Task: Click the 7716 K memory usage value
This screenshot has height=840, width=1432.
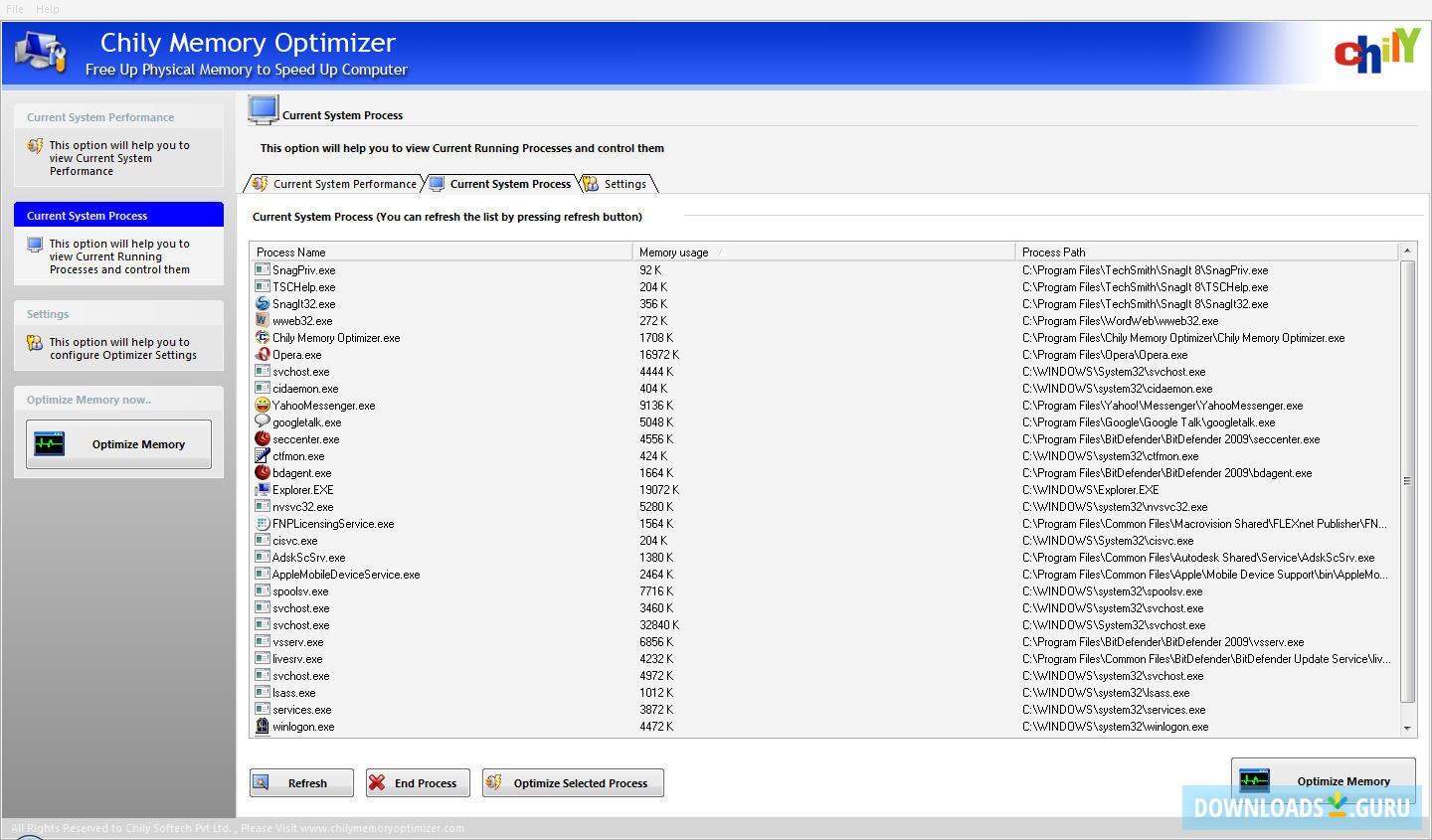Action: [x=656, y=591]
